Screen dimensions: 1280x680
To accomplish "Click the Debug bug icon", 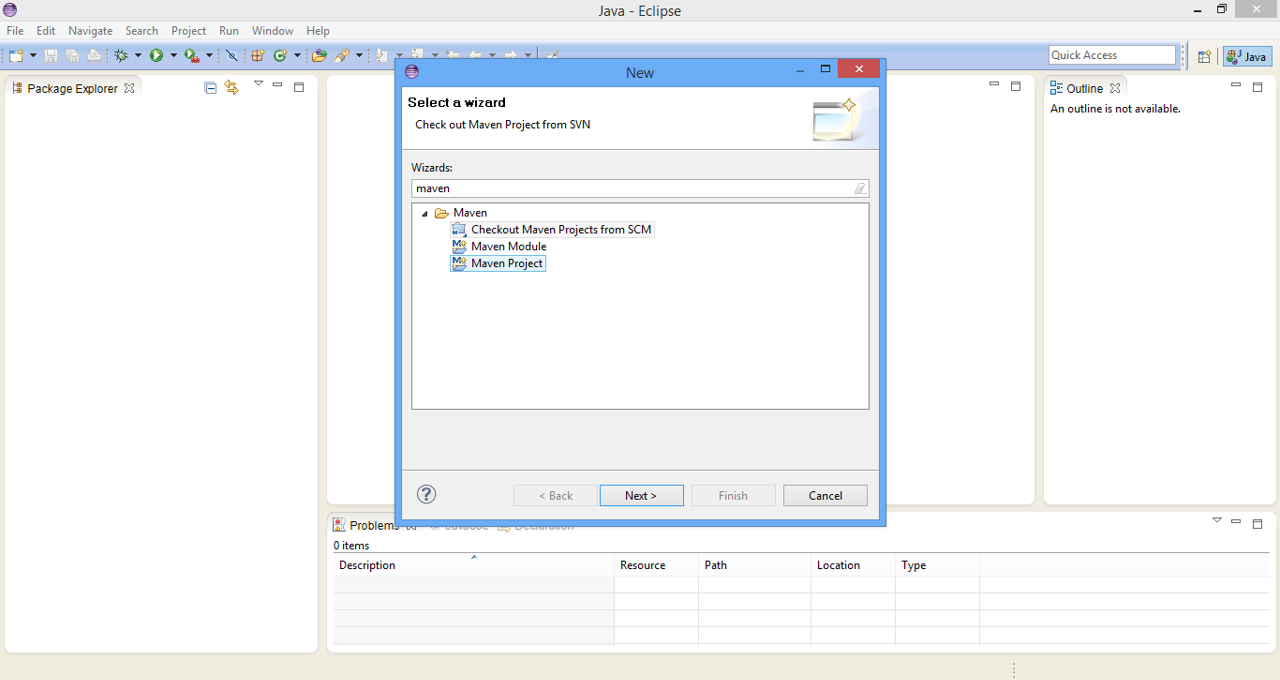I will 121,56.
